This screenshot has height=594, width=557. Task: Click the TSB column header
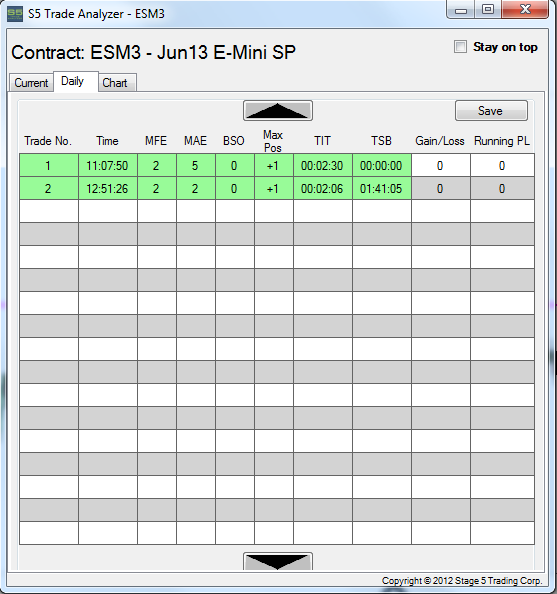pyautogui.click(x=381, y=141)
